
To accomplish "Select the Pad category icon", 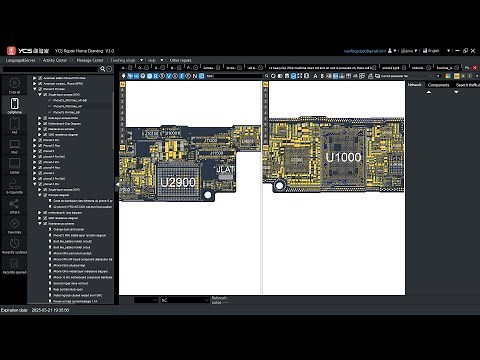I will coord(14,126).
